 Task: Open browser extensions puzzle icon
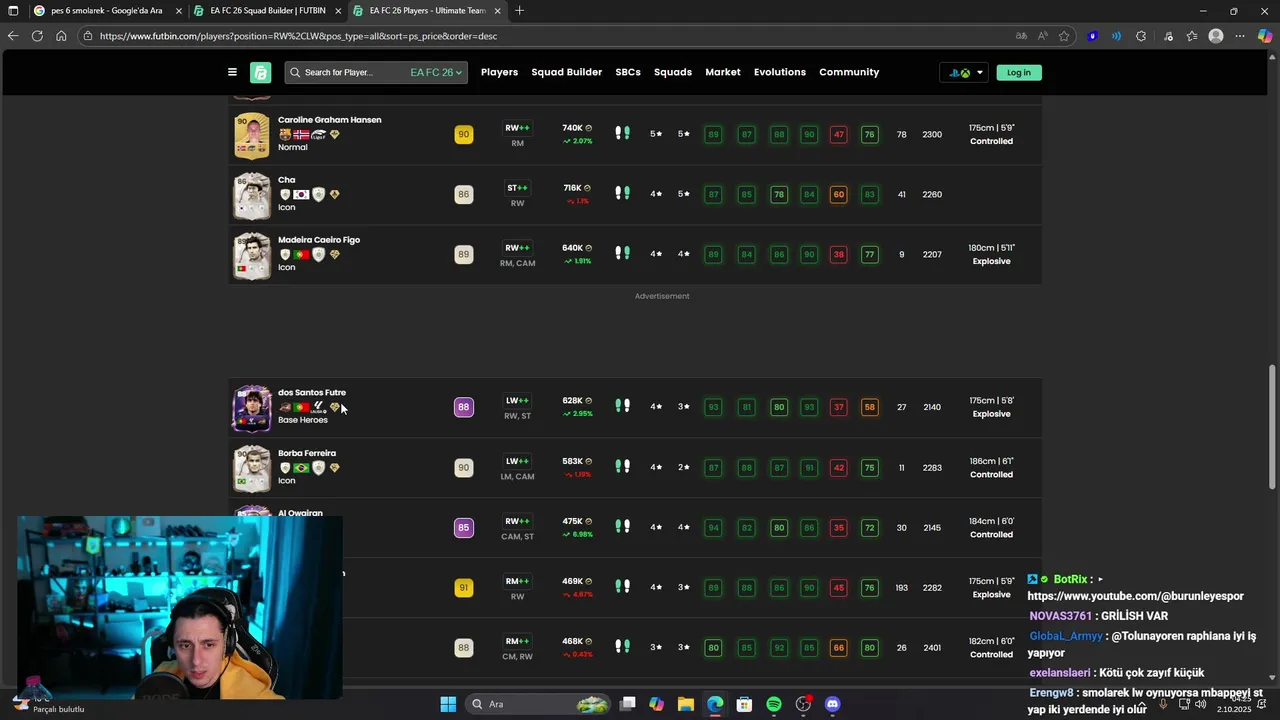pyautogui.click(x=1141, y=36)
